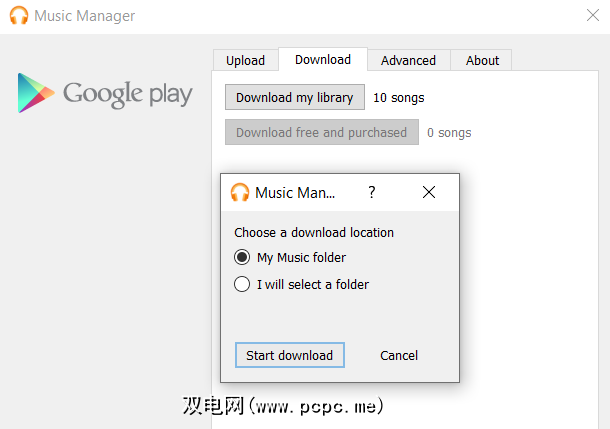This screenshot has width=610, height=429.
Task: Go to the Advanced tab
Action: tap(408, 60)
